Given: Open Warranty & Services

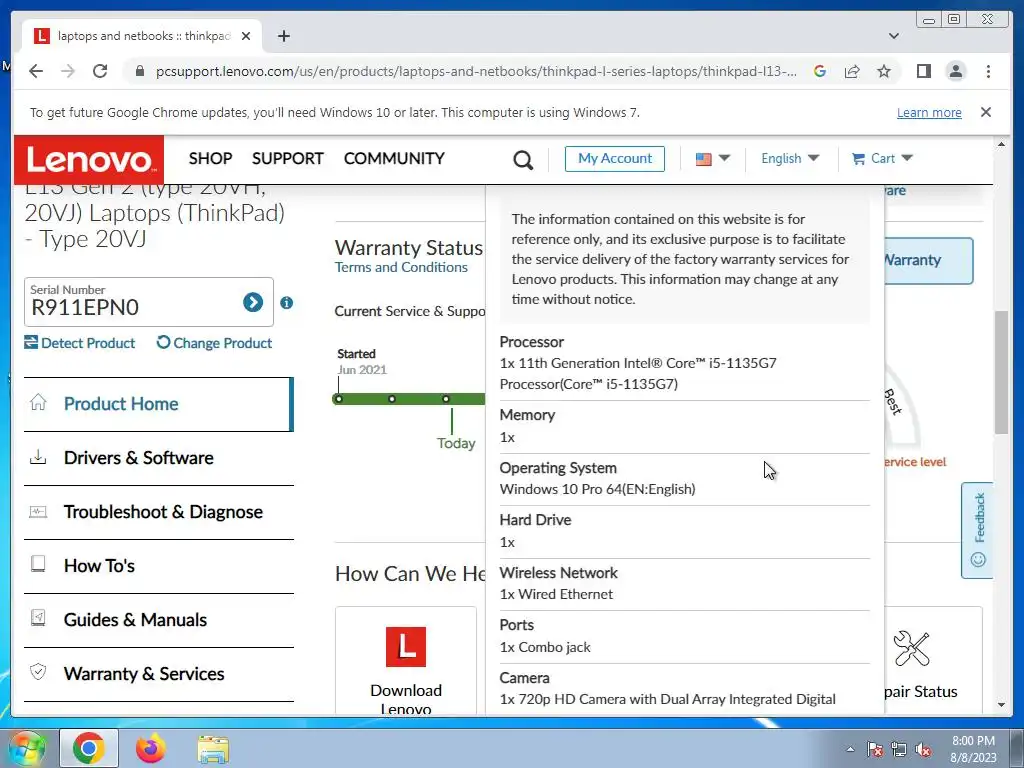Looking at the screenshot, I should (x=159, y=675).
